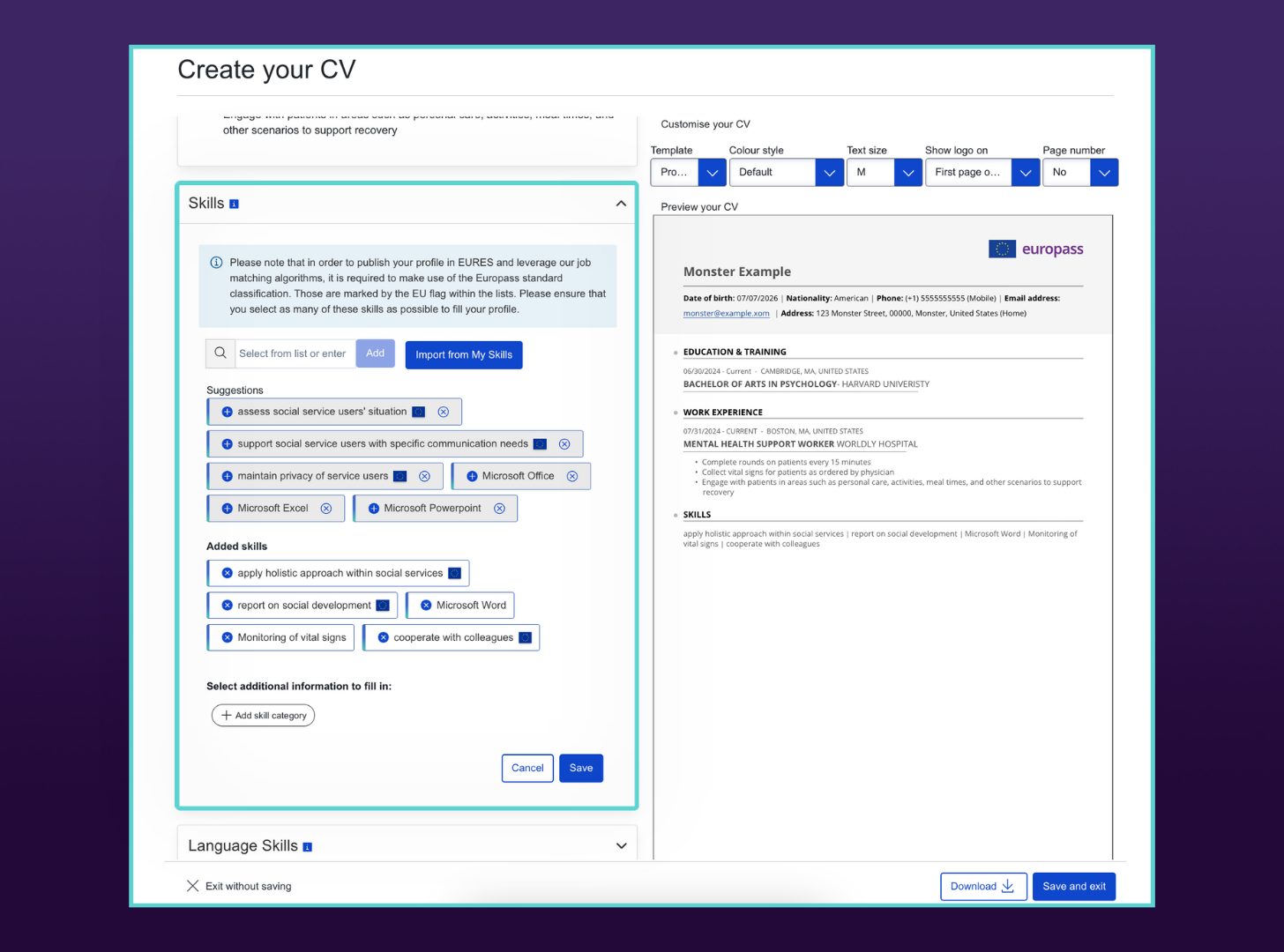
Task: Dismiss 'maintain privacy of service users' suggestion
Action: [424, 476]
